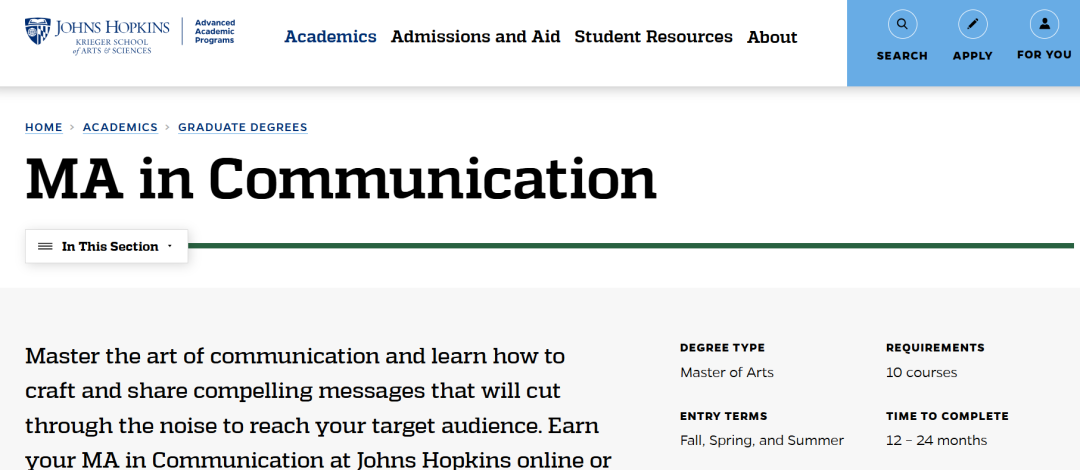Viewport: 1080px width, 470px height.
Task: Click the Apply pencil icon
Action: click(x=973, y=24)
